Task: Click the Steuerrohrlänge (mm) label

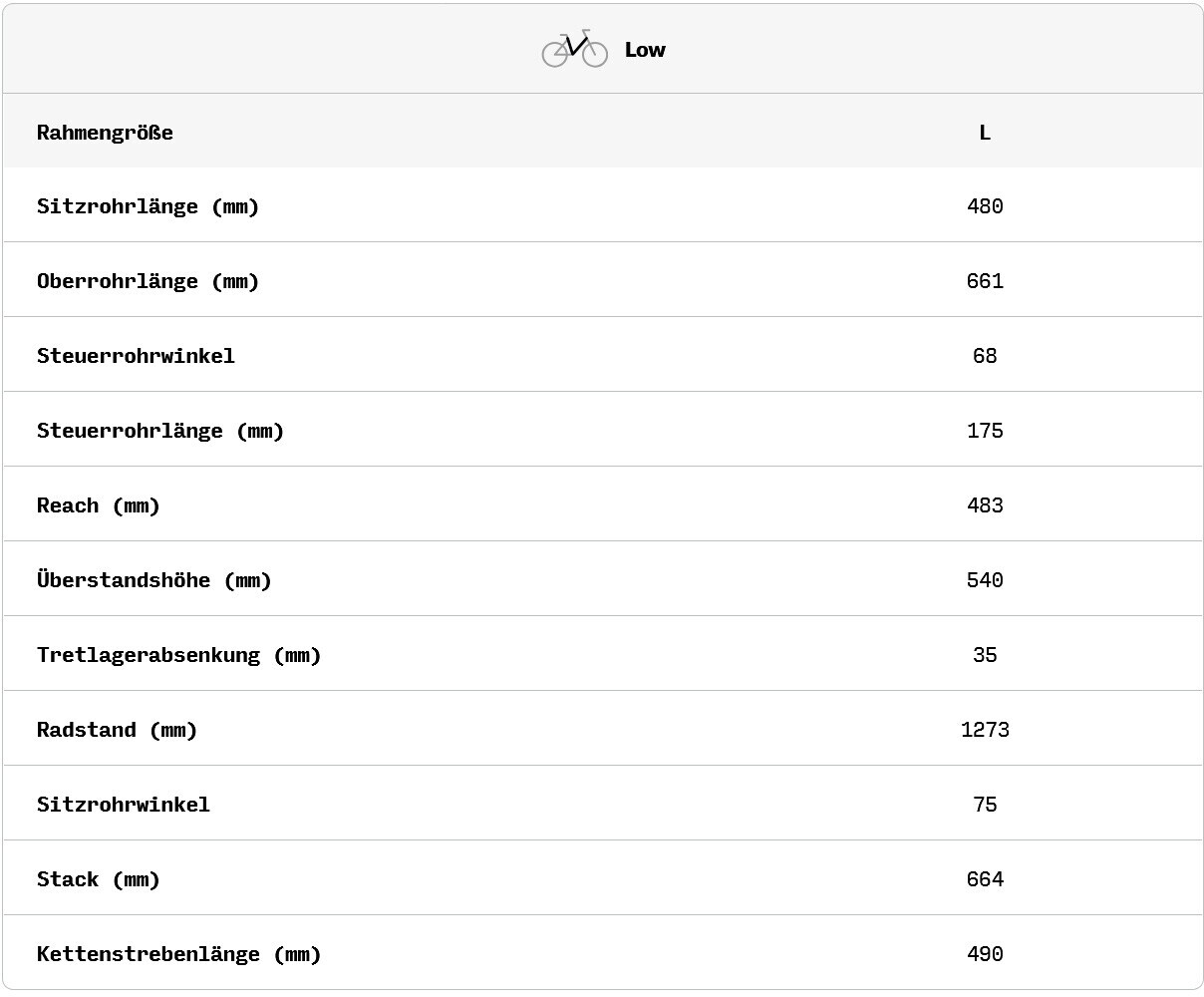Action: pyautogui.click(x=160, y=431)
